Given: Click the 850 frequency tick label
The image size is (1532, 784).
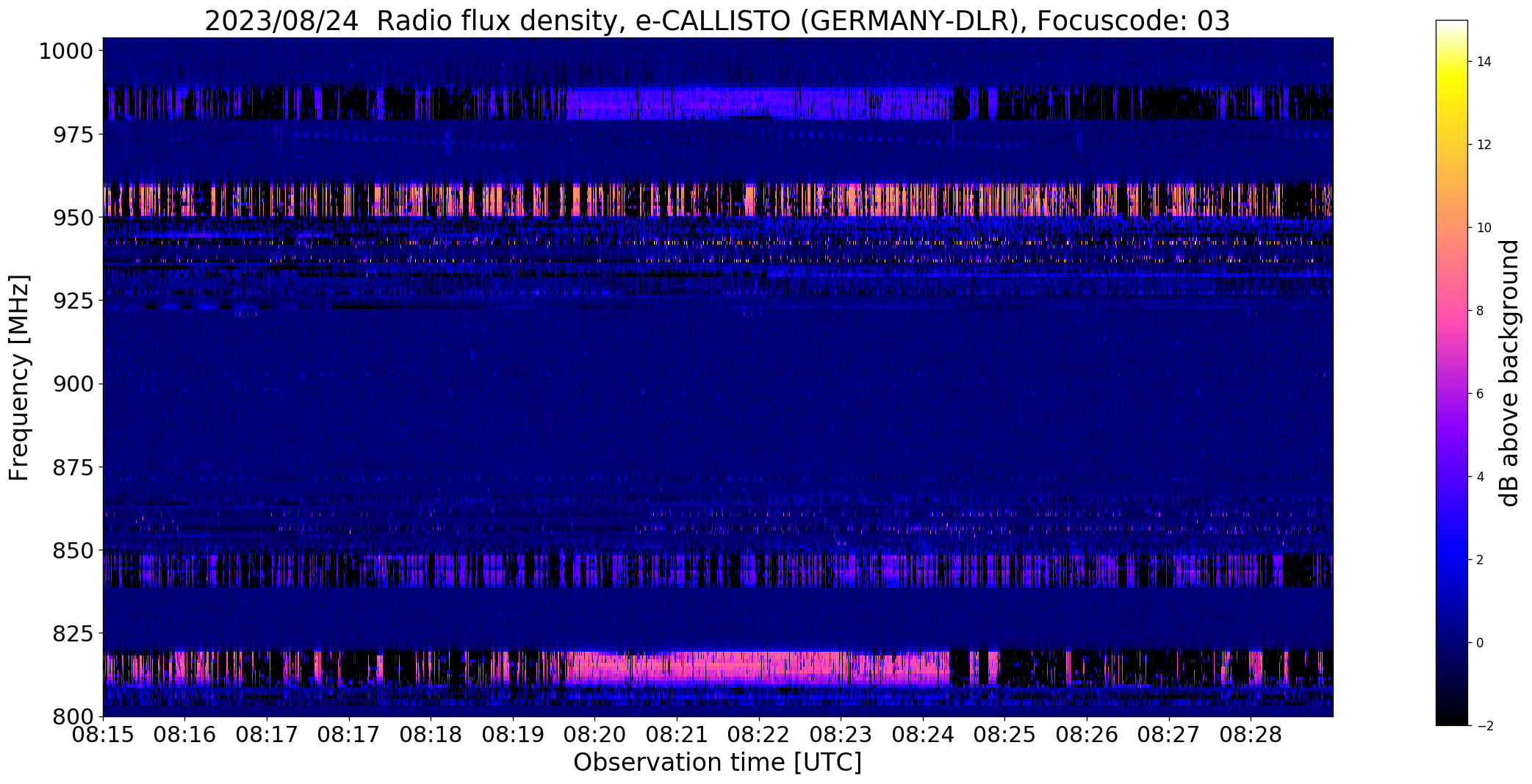Looking at the screenshot, I should pos(73,550).
